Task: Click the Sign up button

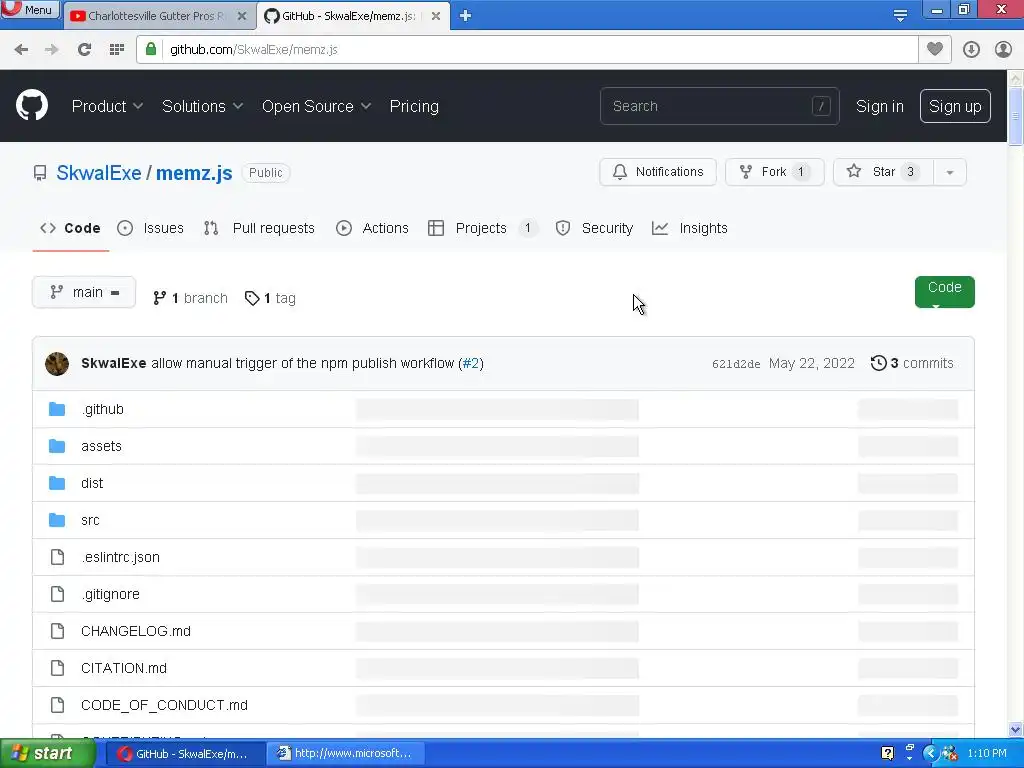Action: [x=955, y=106]
